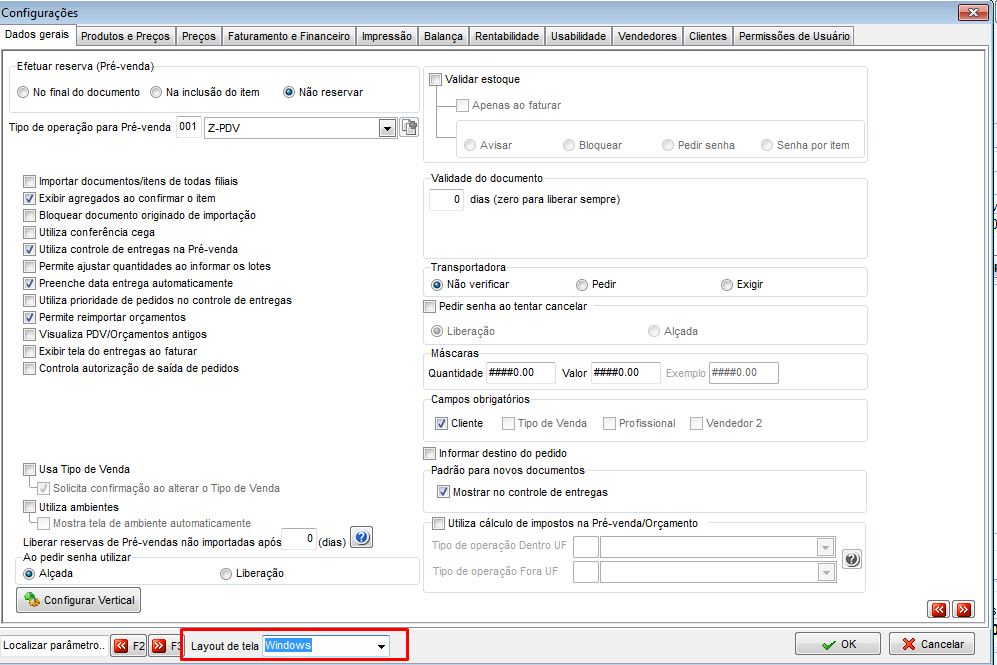This screenshot has width=997, height=665.
Task: Open Faturamento e Financeiro tab
Action: coord(289,36)
